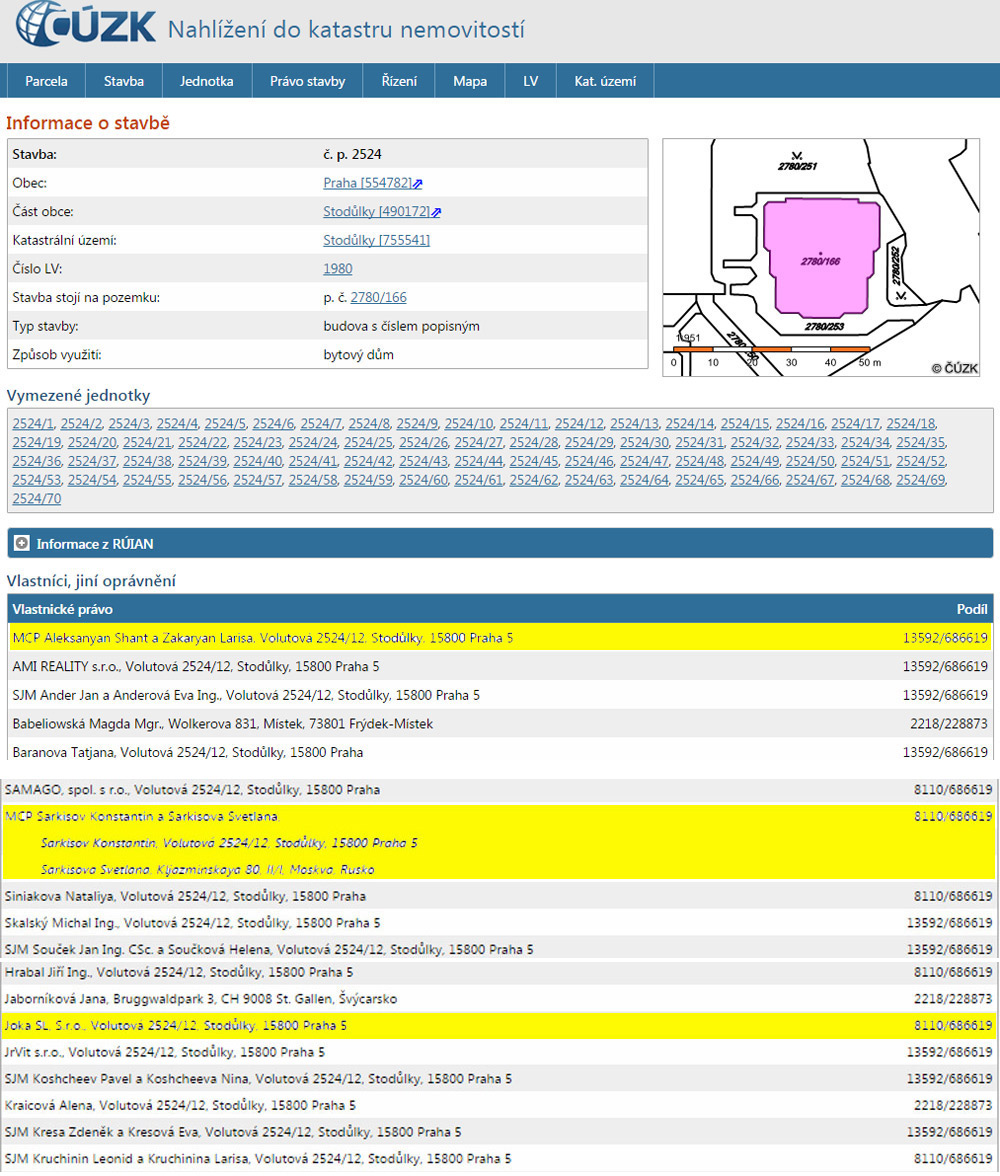This screenshot has width=1000, height=1176.
Task: Open unit link 2524/69
Action: [920, 480]
